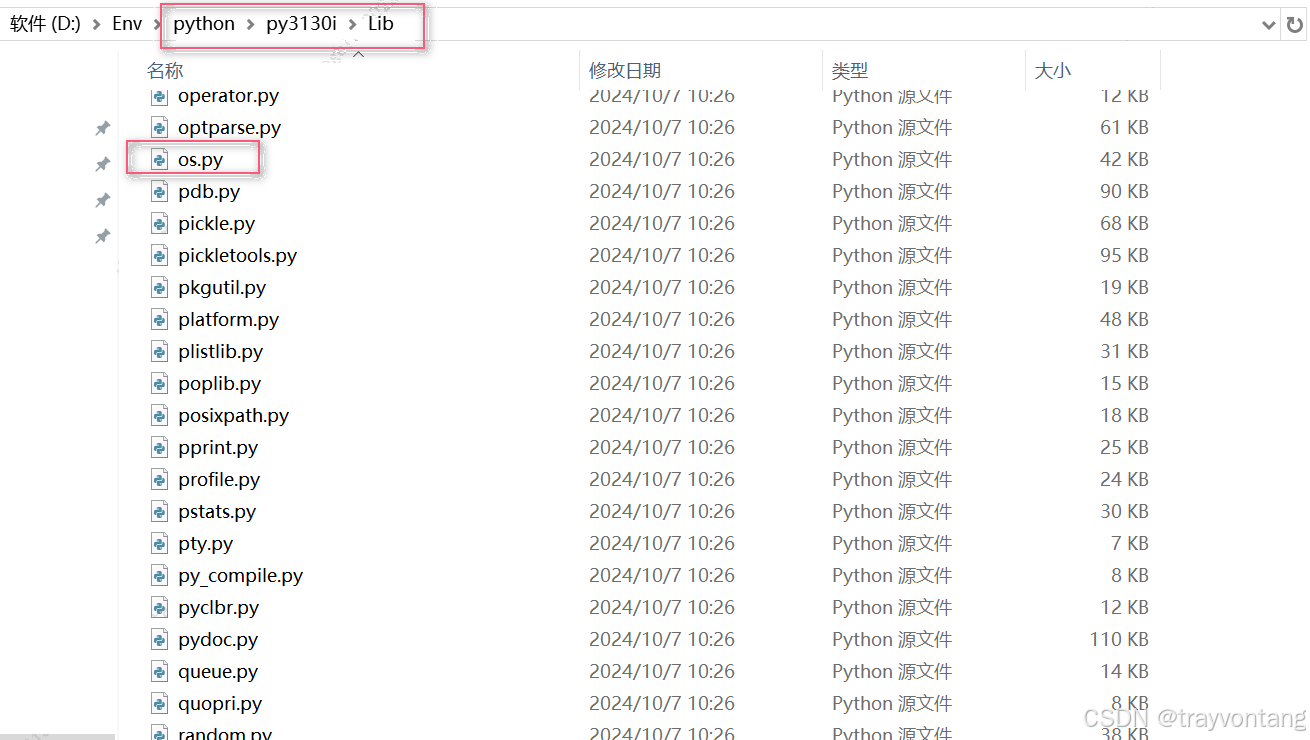Click the refresh icon in the address bar
Image resolution: width=1310 pixels, height=740 pixels.
[1297, 24]
